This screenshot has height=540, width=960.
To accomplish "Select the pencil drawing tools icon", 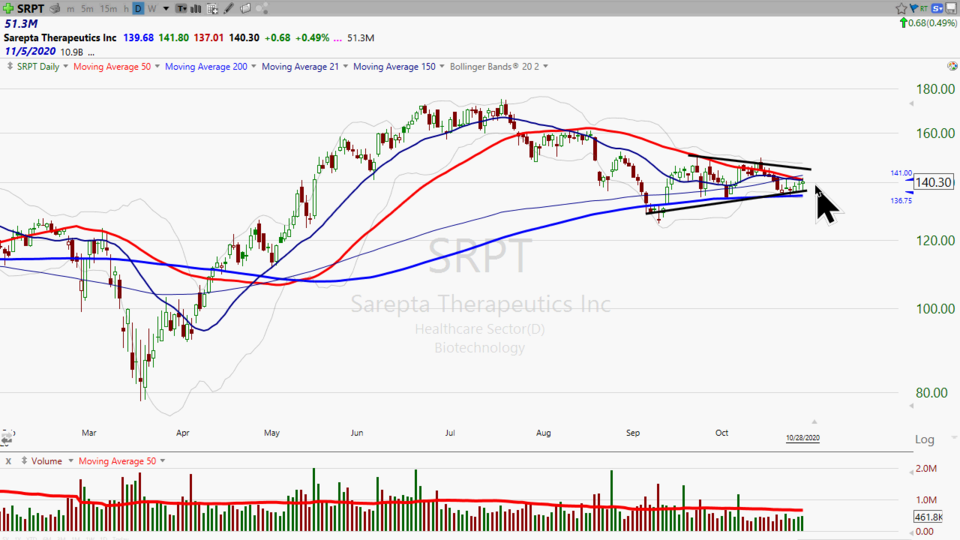I will [x=228, y=9].
